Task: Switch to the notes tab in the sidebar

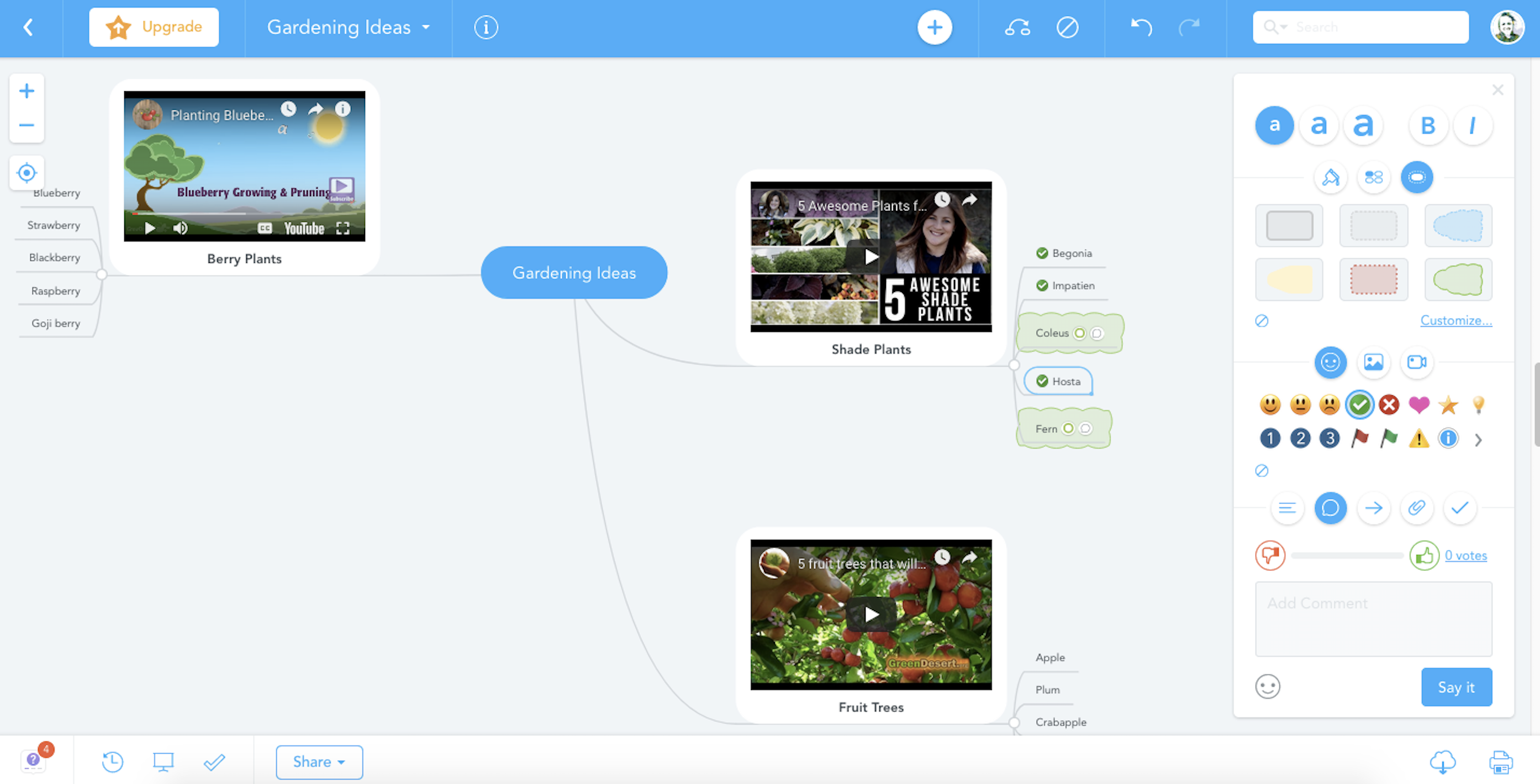Action: 1286,508
